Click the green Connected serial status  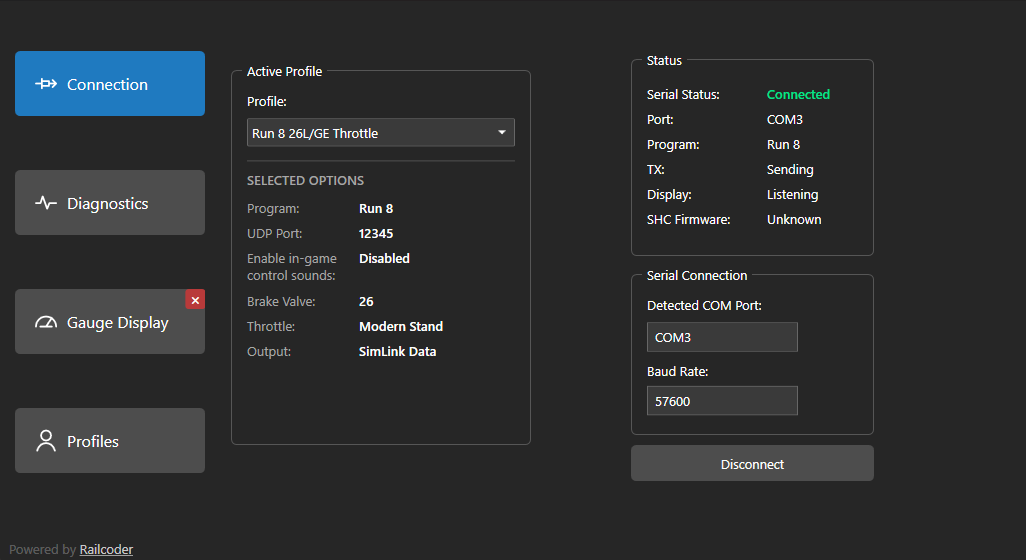point(798,94)
